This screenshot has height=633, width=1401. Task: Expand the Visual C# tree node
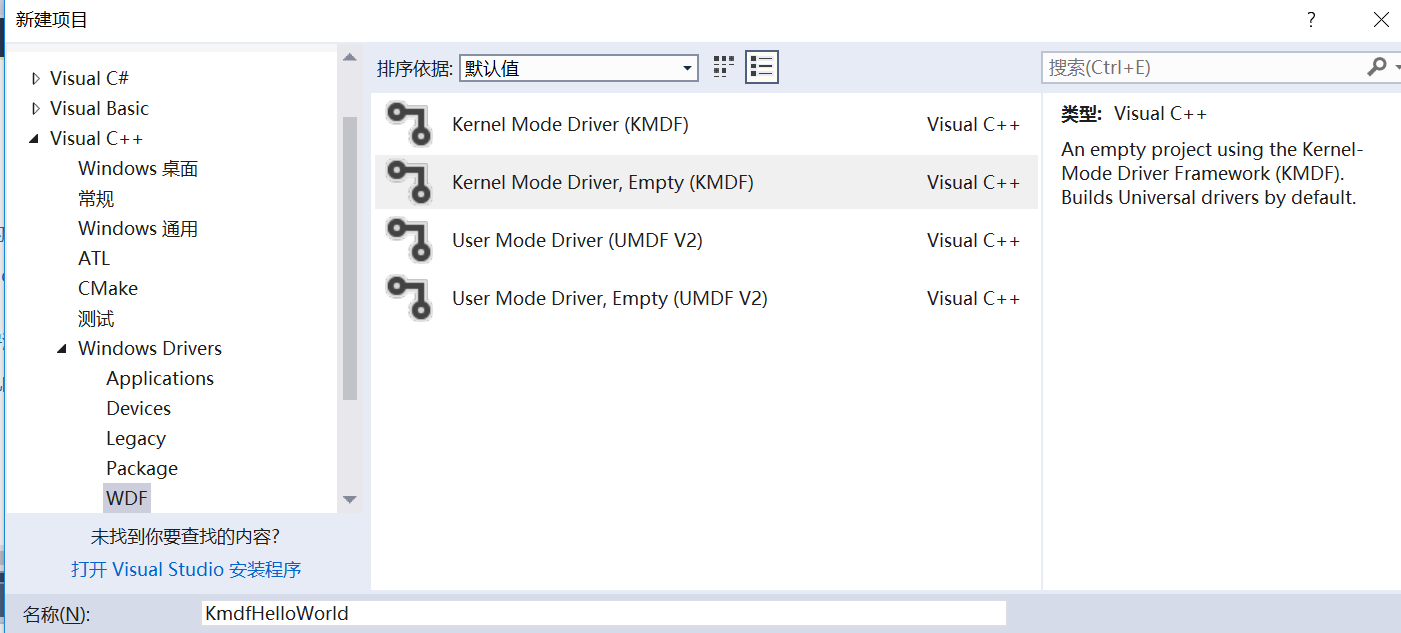coord(36,79)
